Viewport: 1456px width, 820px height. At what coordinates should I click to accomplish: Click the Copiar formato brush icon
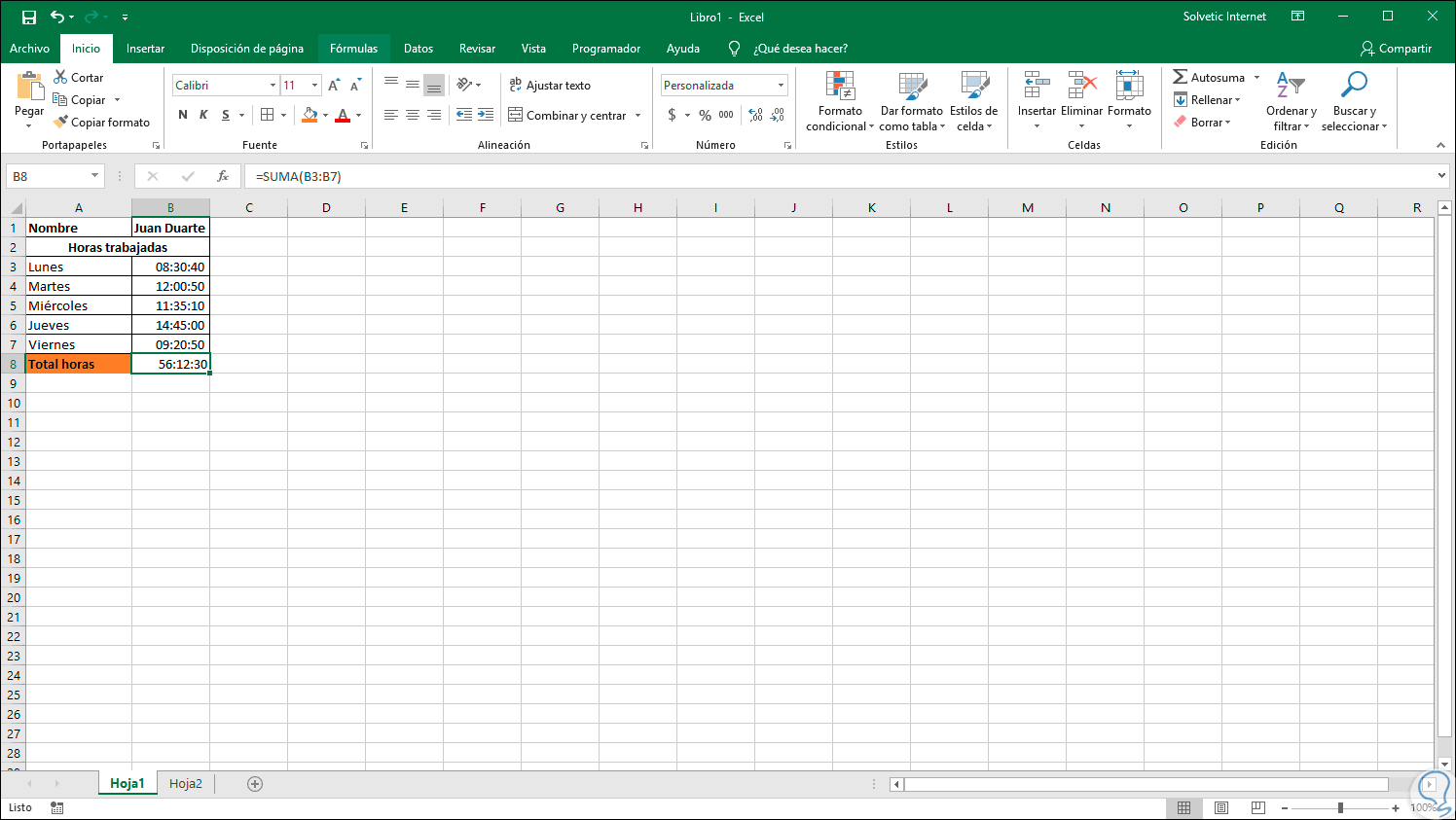pos(60,122)
